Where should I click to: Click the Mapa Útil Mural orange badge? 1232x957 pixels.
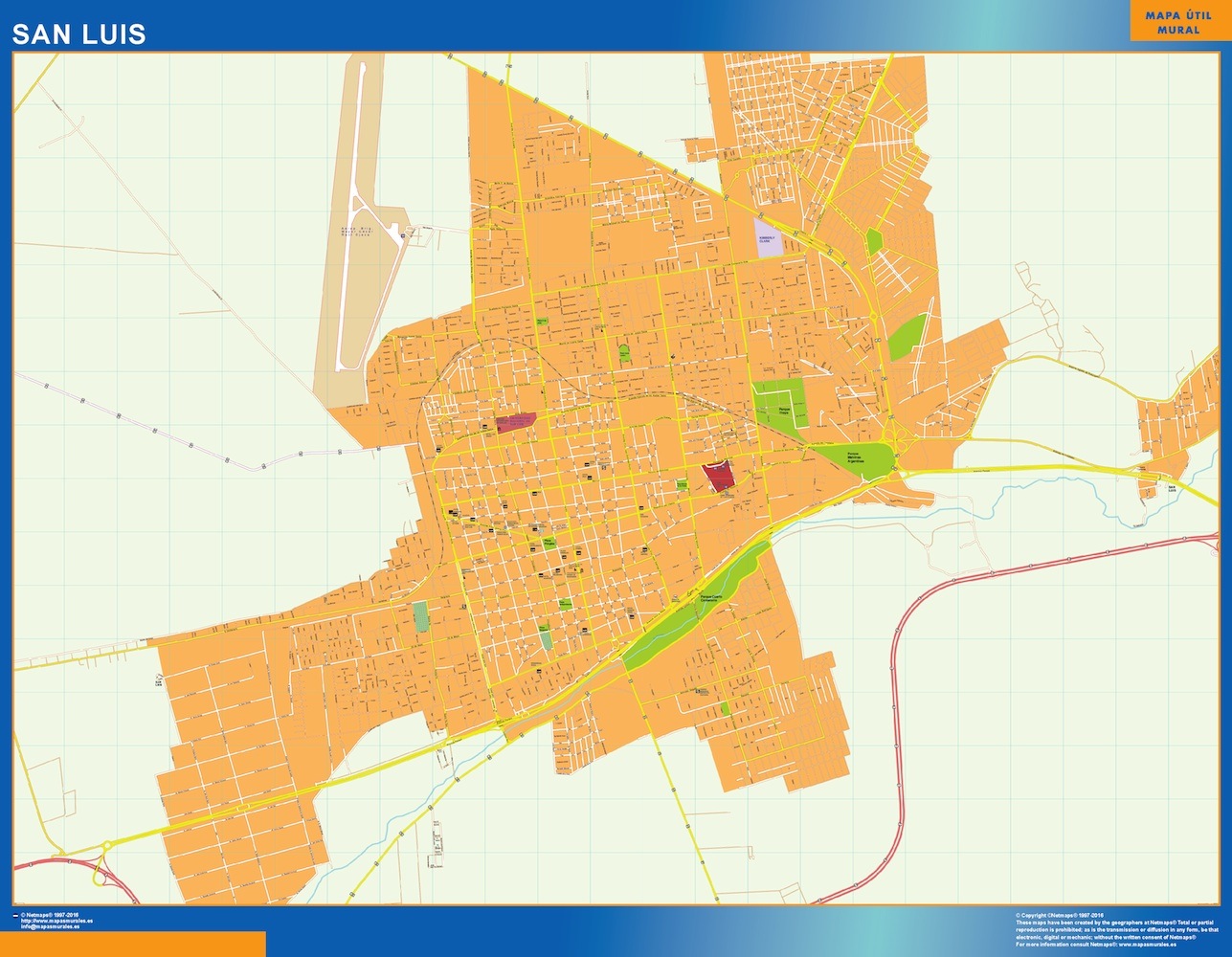click(1177, 22)
